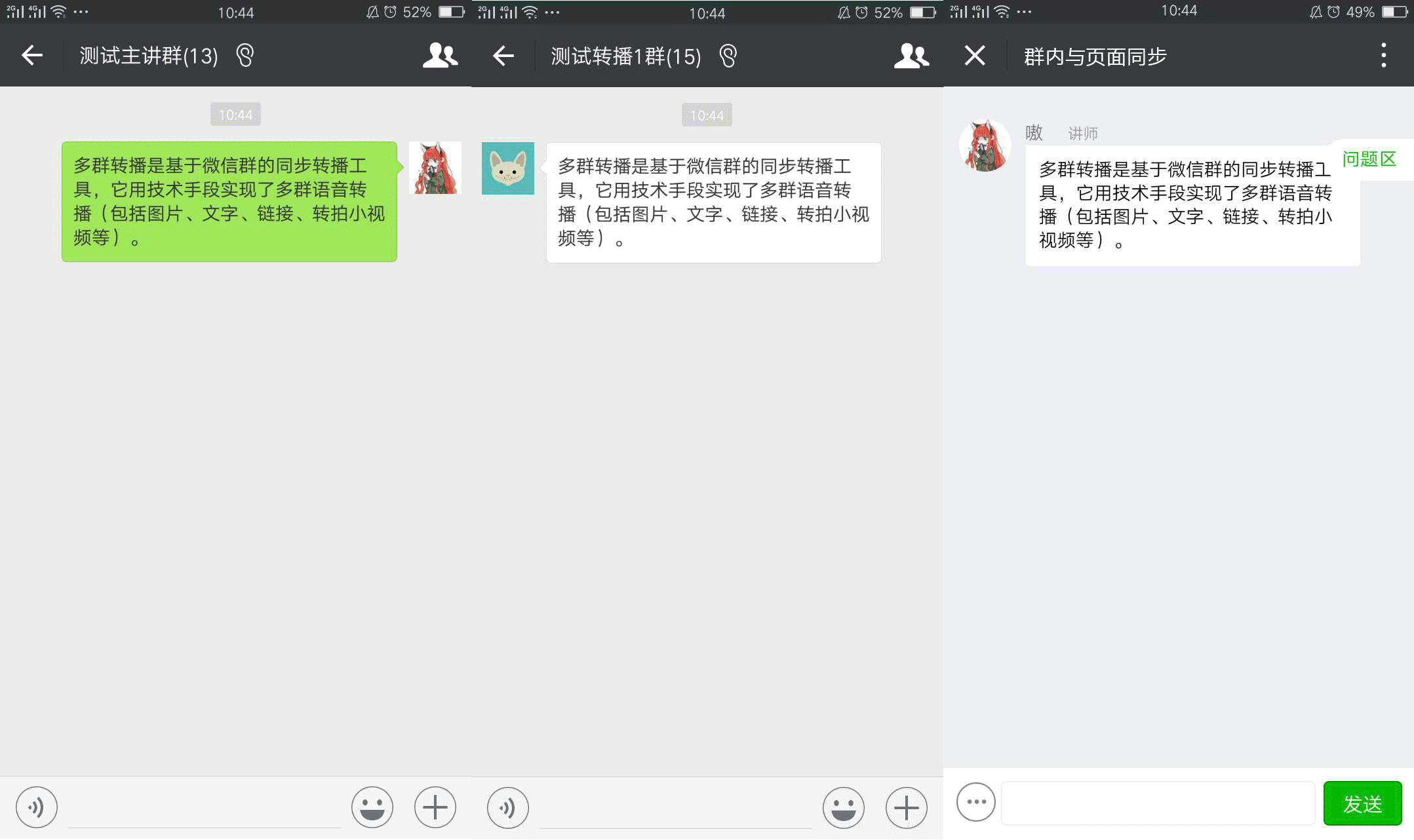
Task: Open emoji picker in 测试主讲群
Action: coord(371,807)
